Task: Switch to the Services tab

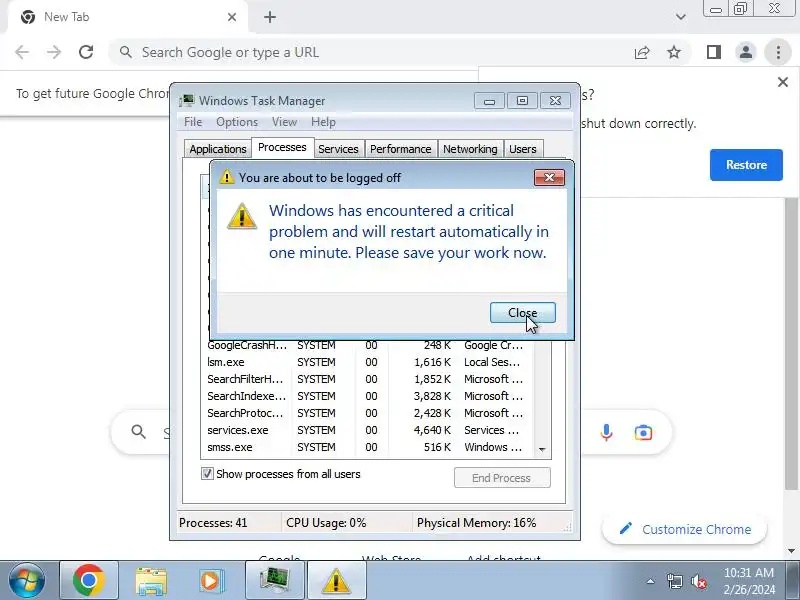Action: tap(338, 149)
